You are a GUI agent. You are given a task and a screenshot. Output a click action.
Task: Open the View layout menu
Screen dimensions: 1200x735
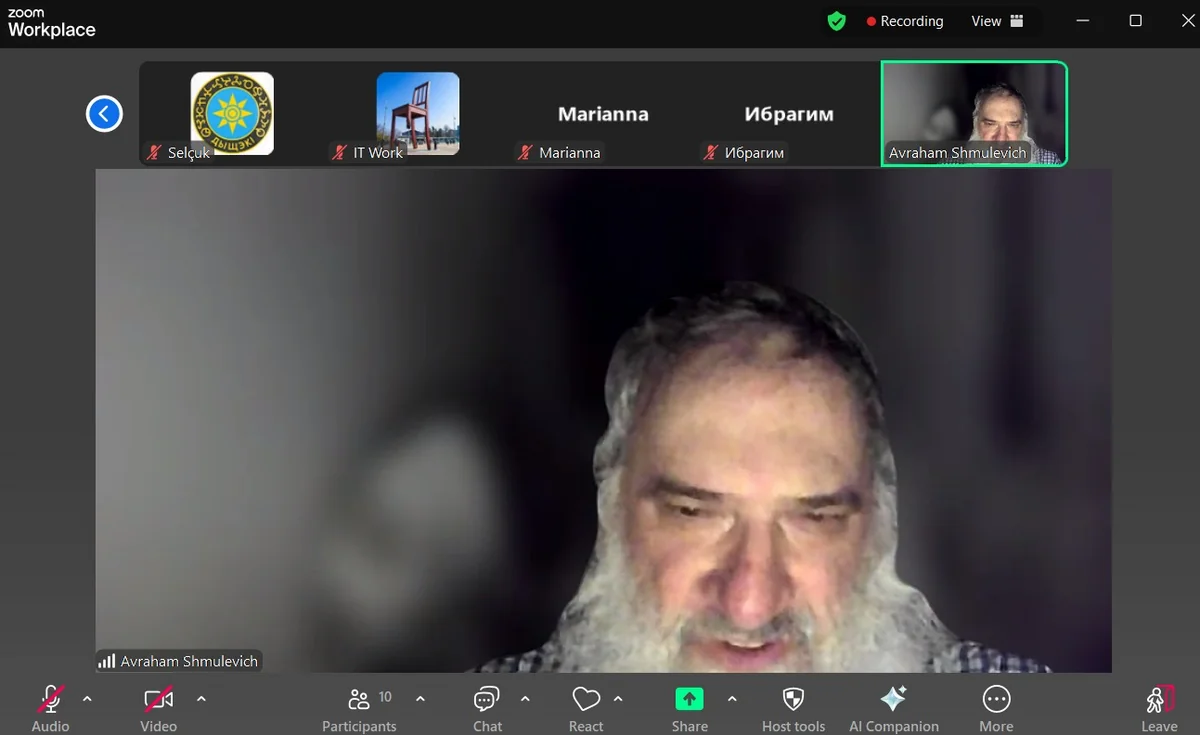(x=997, y=21)
